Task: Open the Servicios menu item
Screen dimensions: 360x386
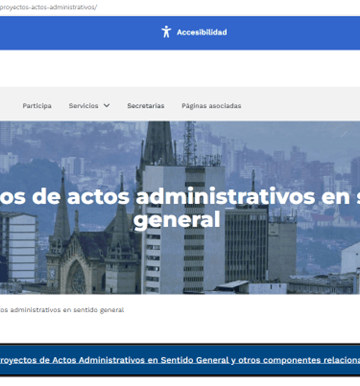Action: [x=83, y=106]
